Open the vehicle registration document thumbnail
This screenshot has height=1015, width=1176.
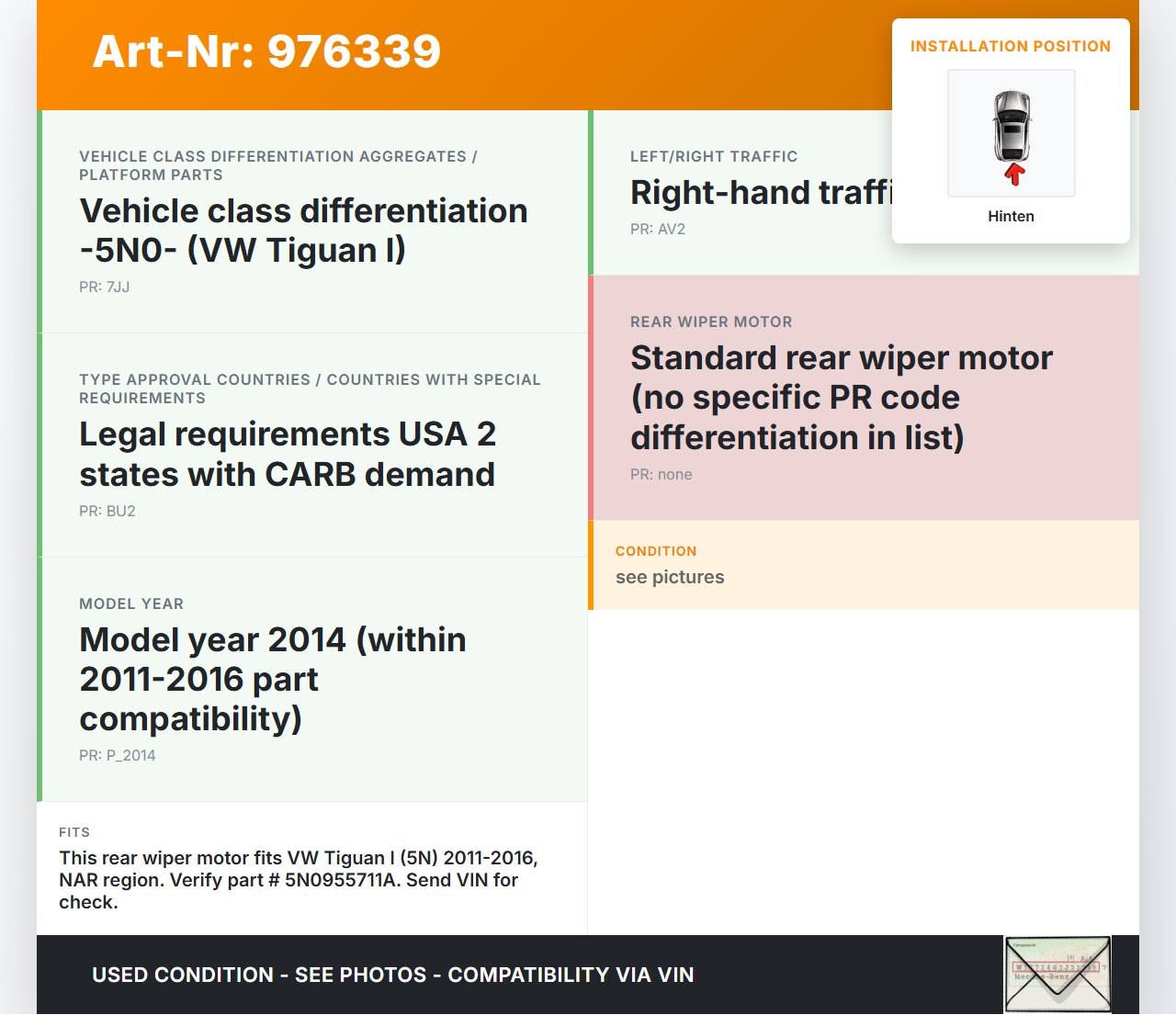pos(1057,975)
